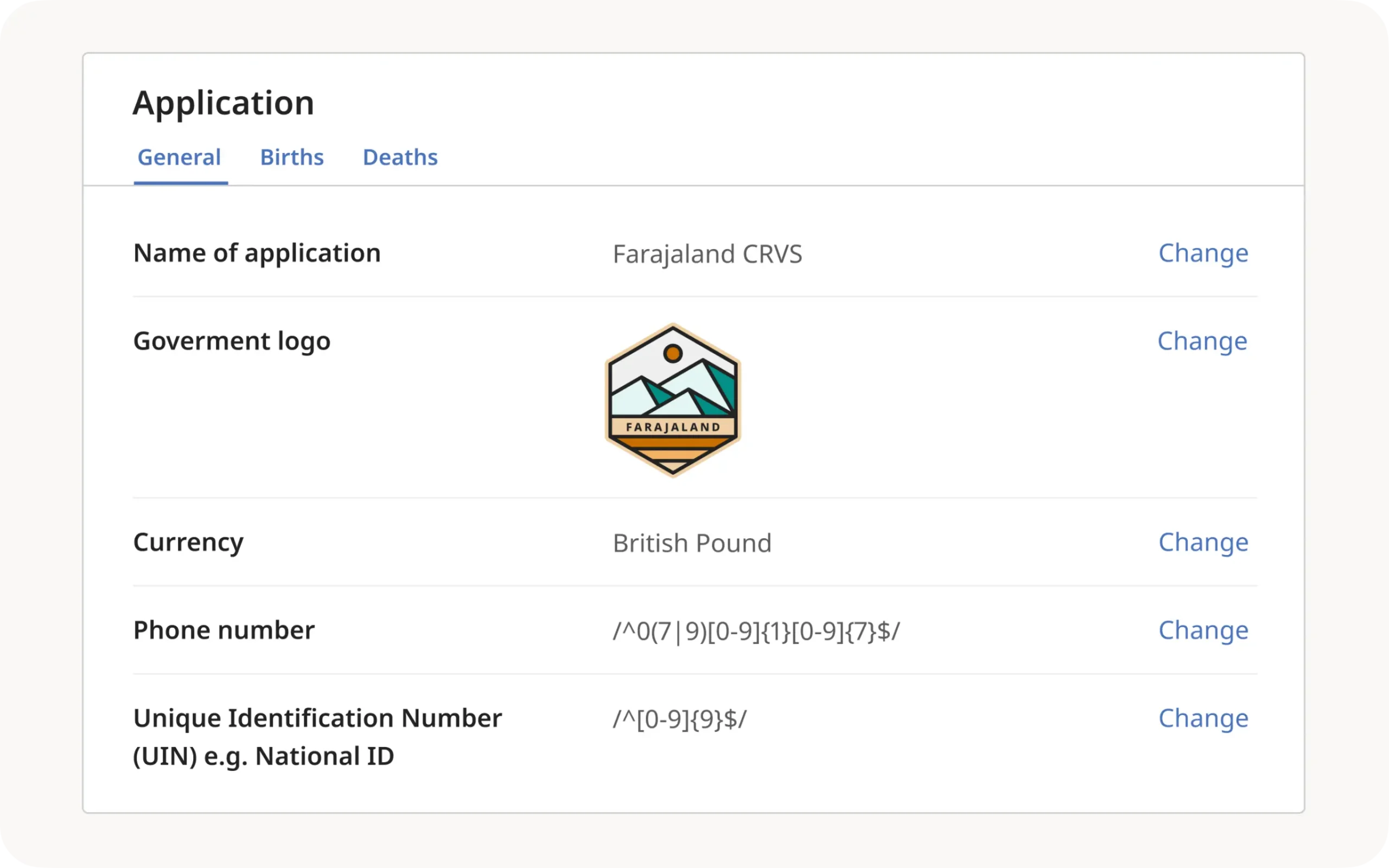The image size is (1389, 868).
Task: Click the Phone number row label
Action: point(224,630)
